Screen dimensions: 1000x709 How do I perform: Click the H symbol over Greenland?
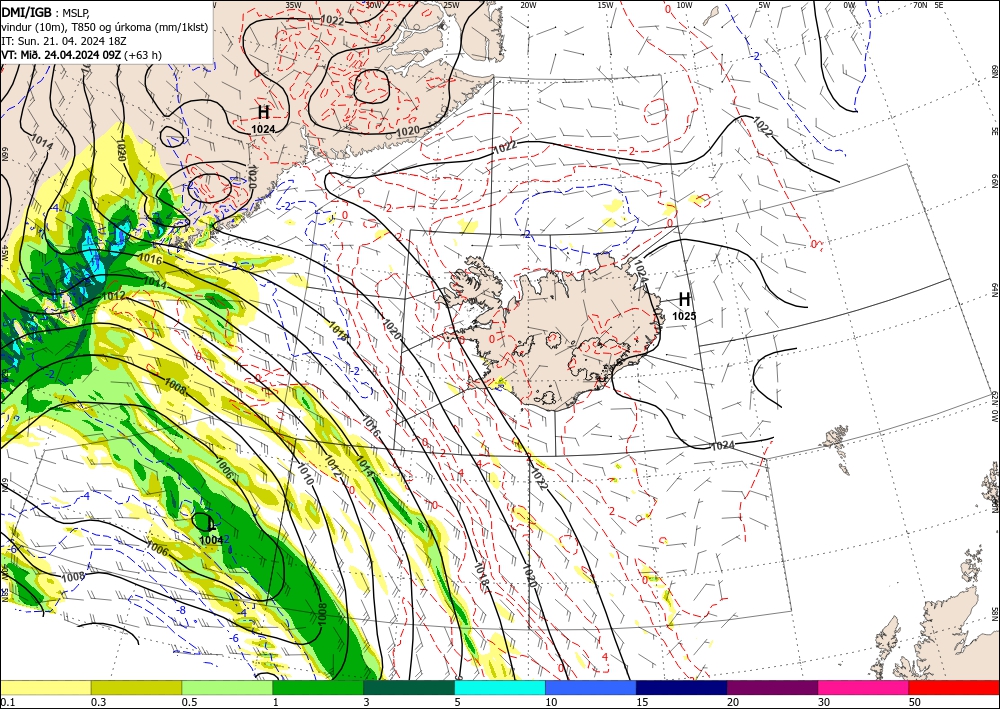[263, 113]
